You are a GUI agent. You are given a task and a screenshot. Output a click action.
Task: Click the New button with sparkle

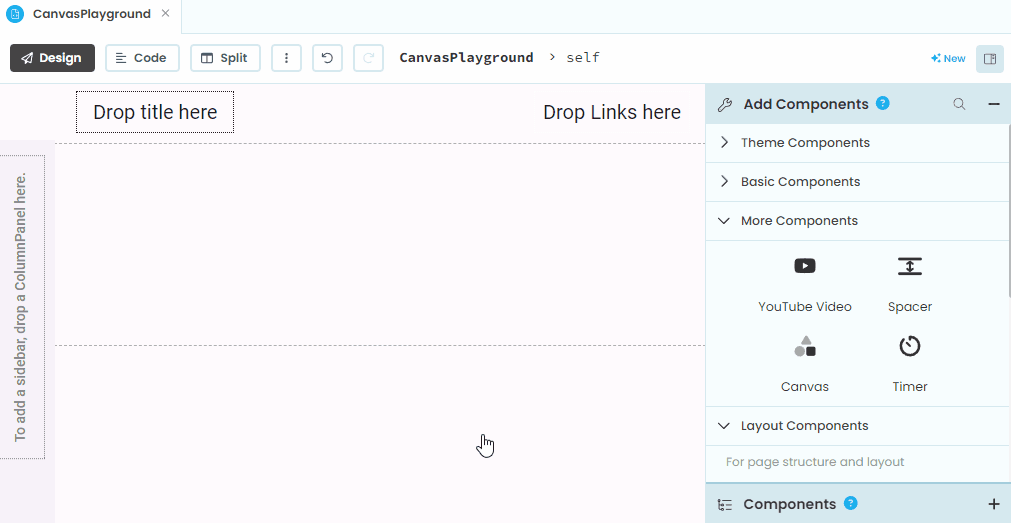coord(948,59)
